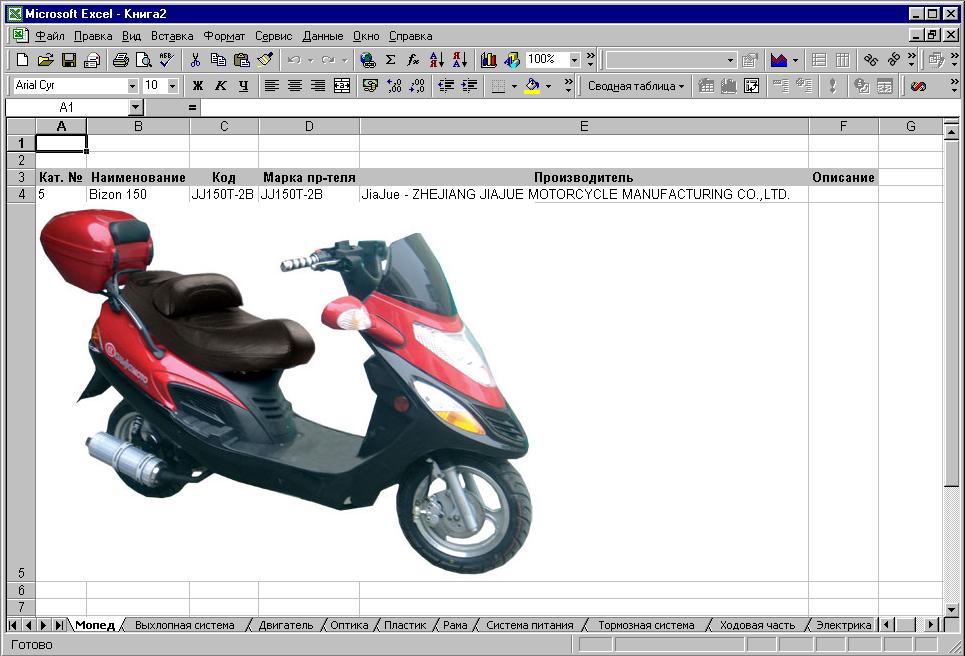Click the Insert Hyperlink globe icon
This screenshot has height=656, width=965.
pos(367,60)
